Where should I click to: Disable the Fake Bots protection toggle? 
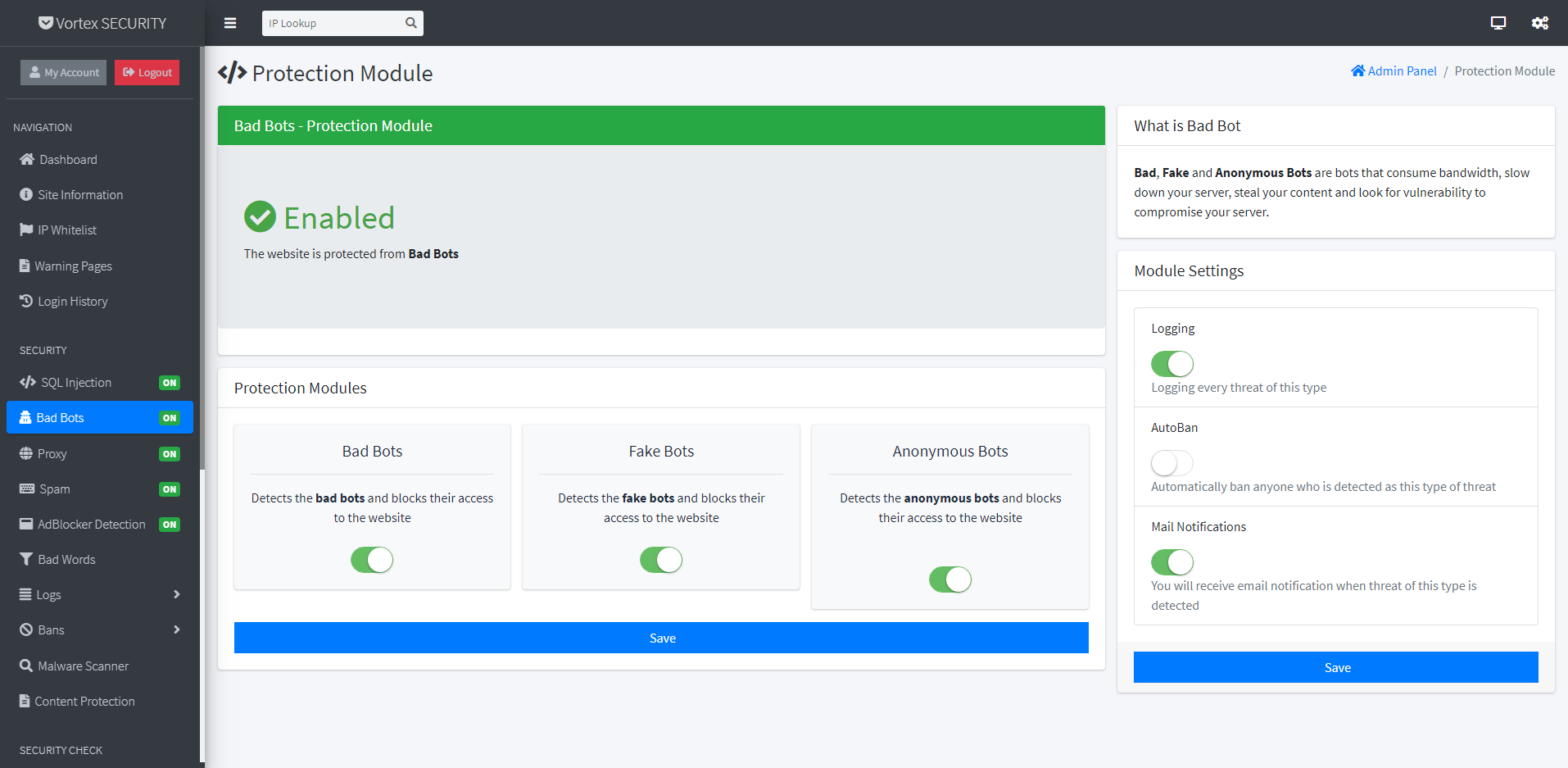(x=660, y=560)
